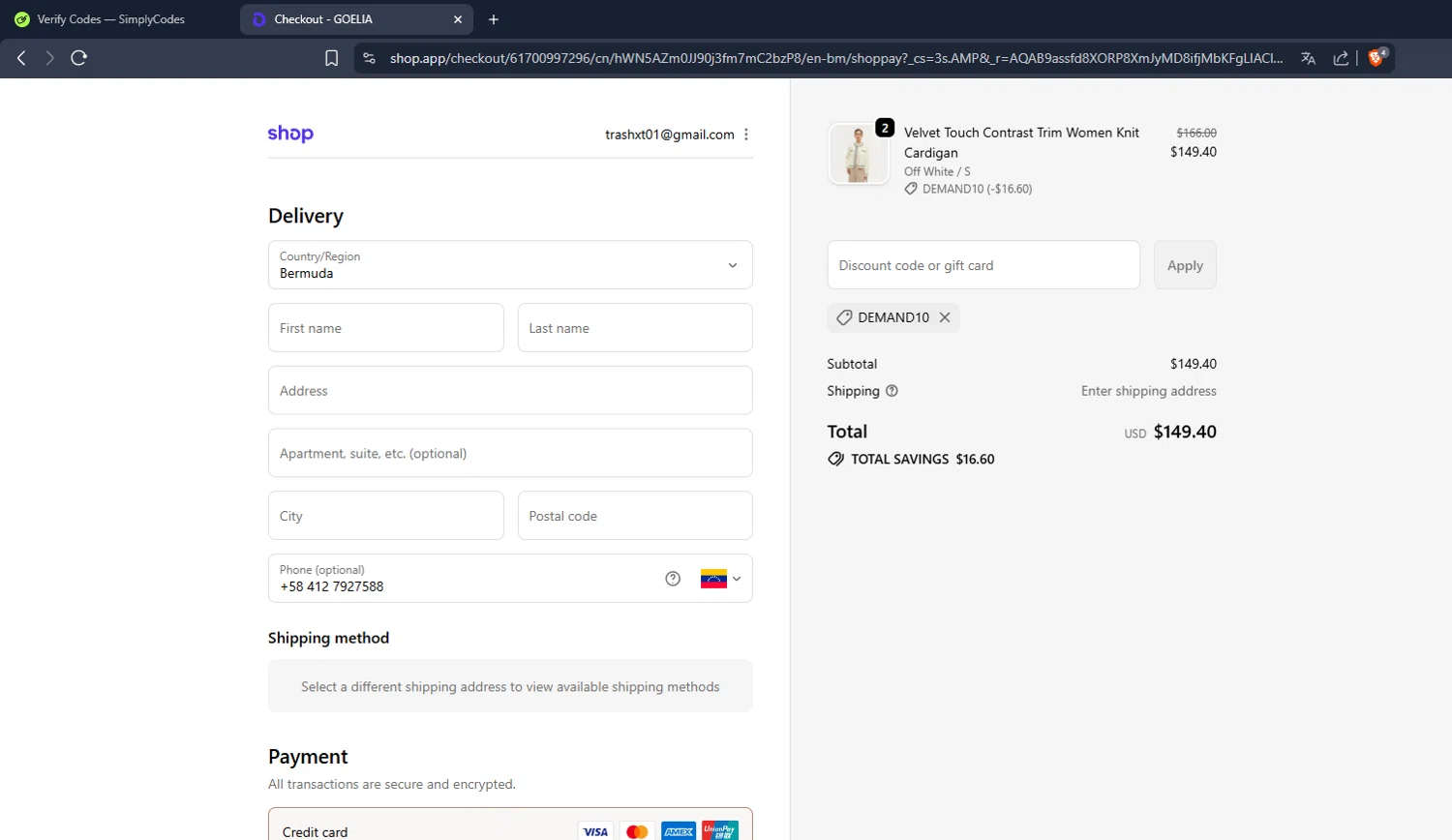Screen dimensions: 1452x840
Task: Bookmark this page
Action: pyautogui.click(x=331, y=58)
